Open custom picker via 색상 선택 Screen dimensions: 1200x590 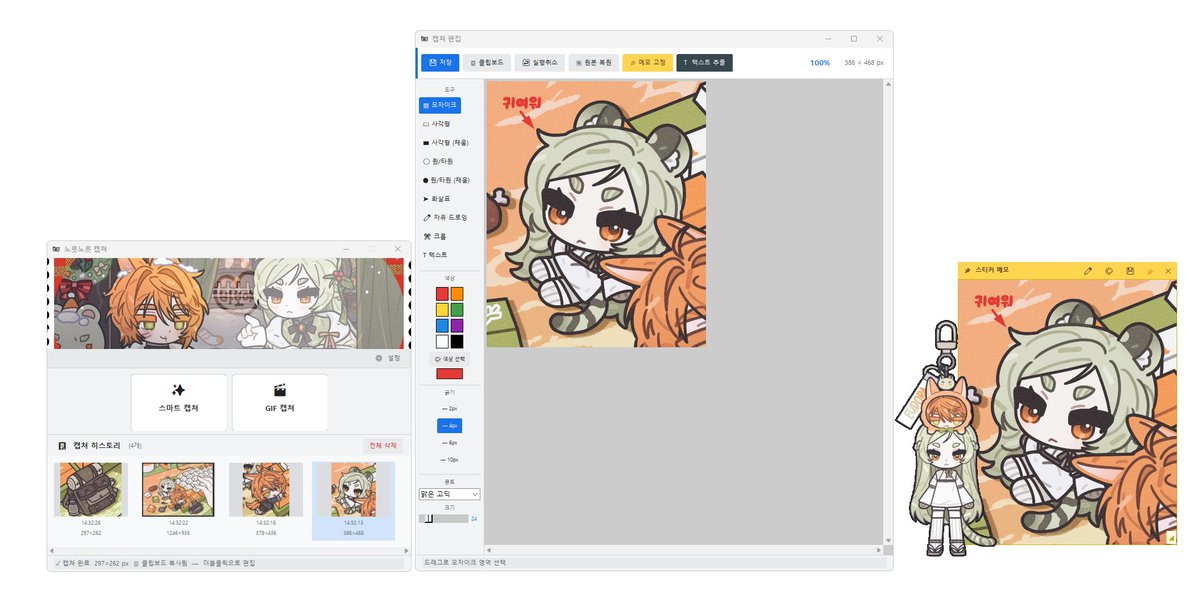[449, 358]
